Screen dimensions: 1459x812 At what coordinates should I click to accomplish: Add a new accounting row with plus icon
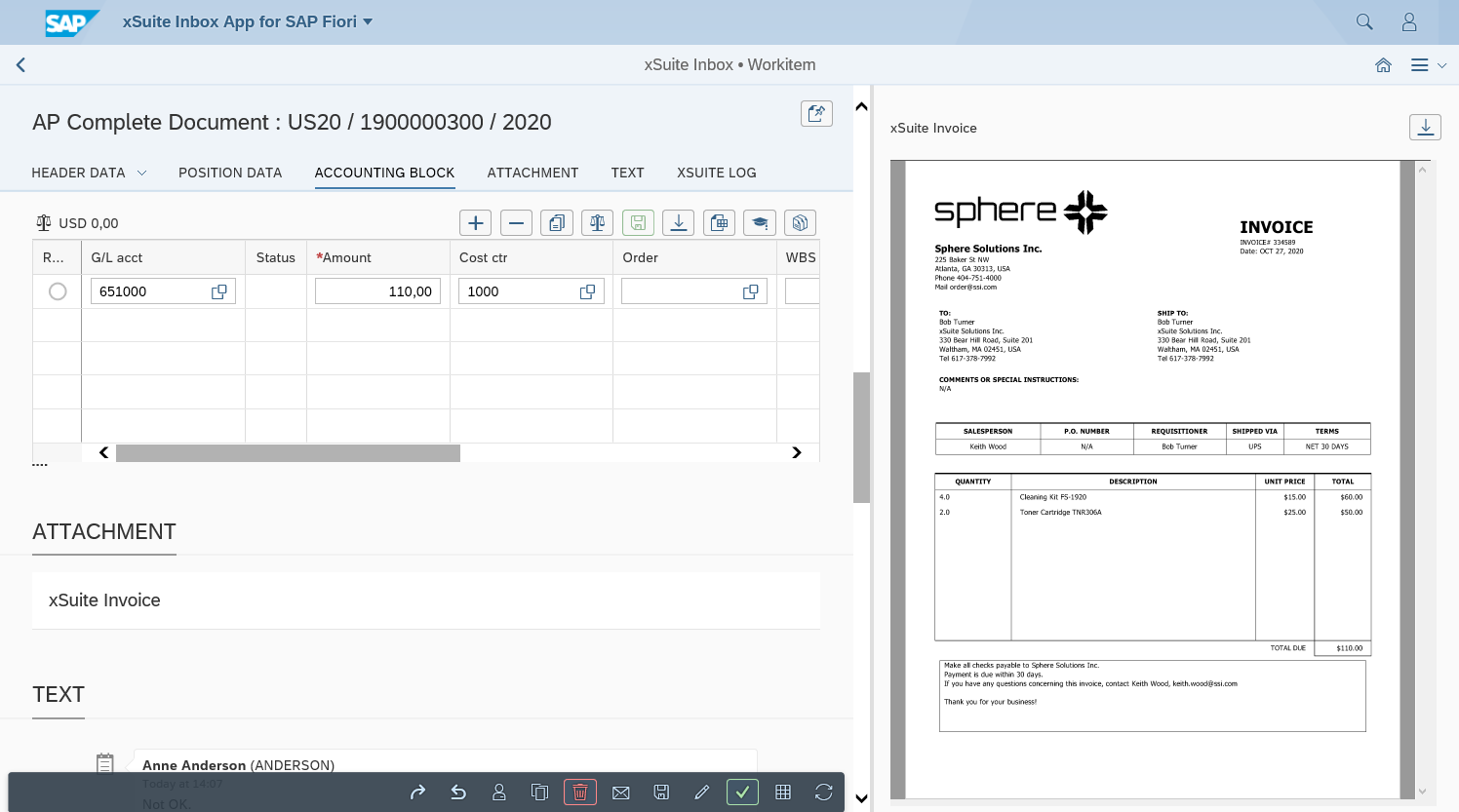point(475,223)
